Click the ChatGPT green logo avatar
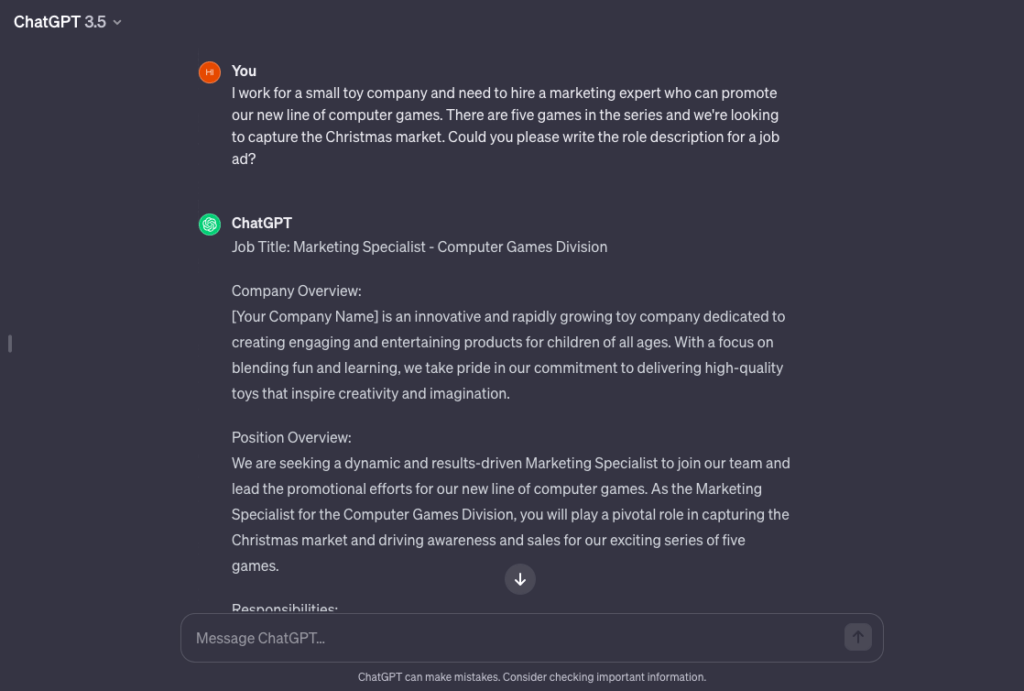The image size is (1024, 691). (x=208, y=224)
